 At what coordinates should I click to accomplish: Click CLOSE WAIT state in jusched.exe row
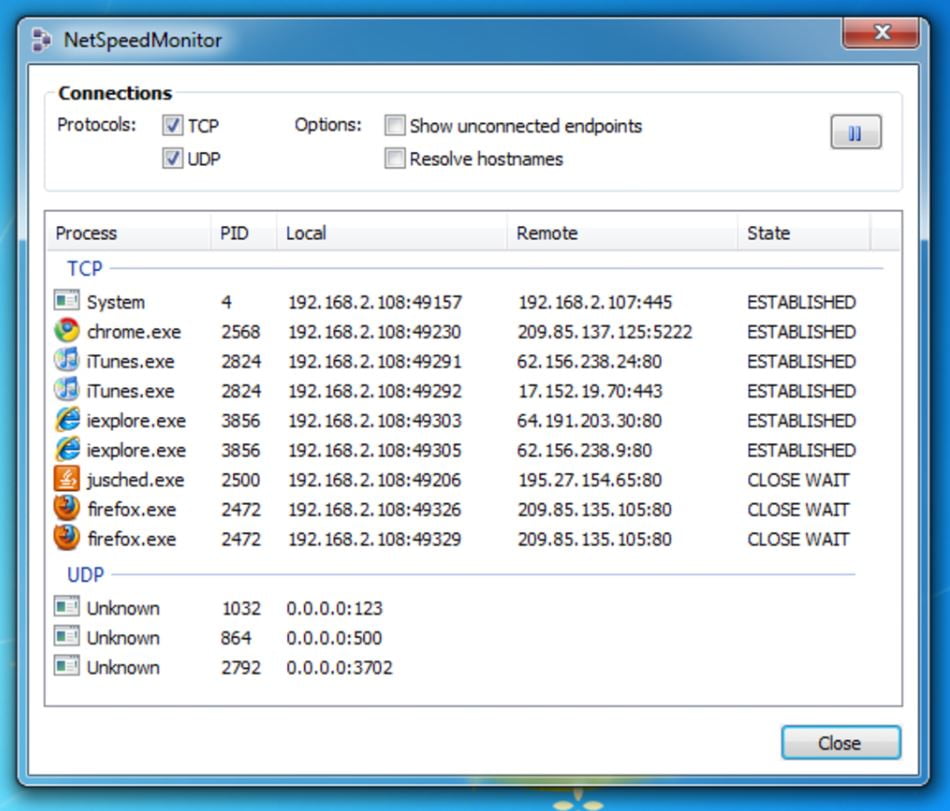pyautogui.click(x=798, y=480)
